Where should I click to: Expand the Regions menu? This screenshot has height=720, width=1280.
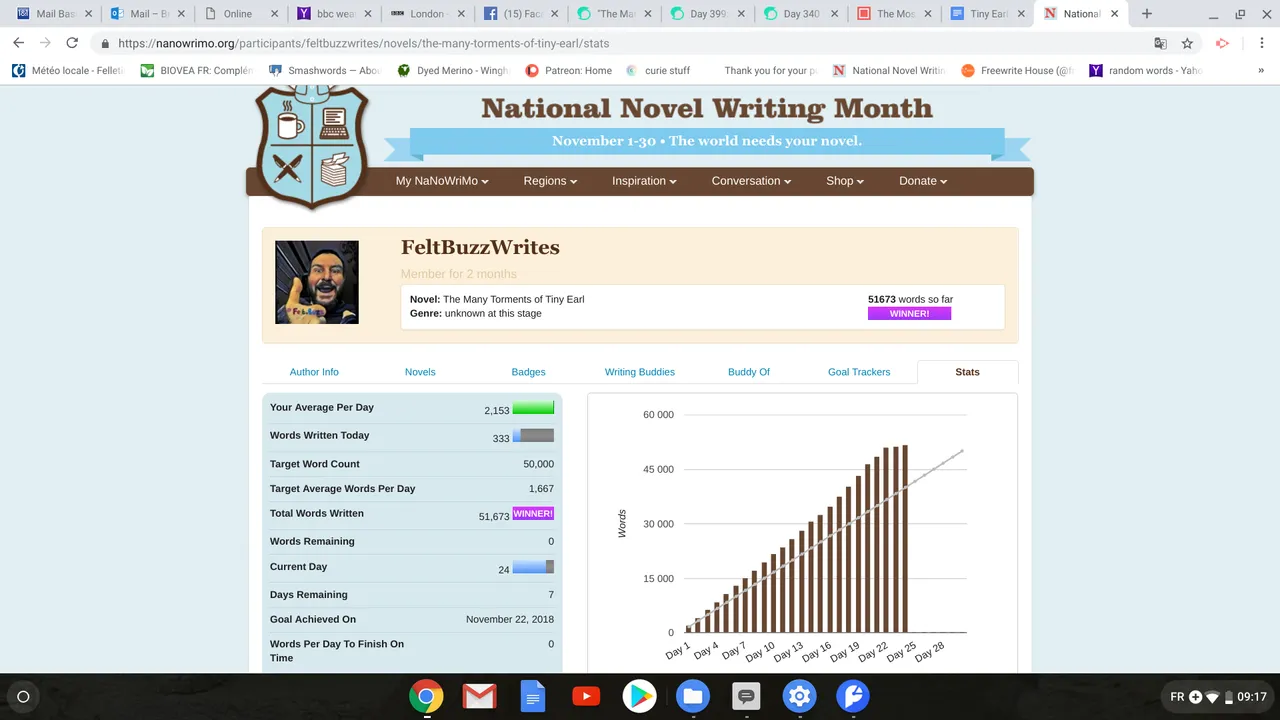click(x=551, y=181)
